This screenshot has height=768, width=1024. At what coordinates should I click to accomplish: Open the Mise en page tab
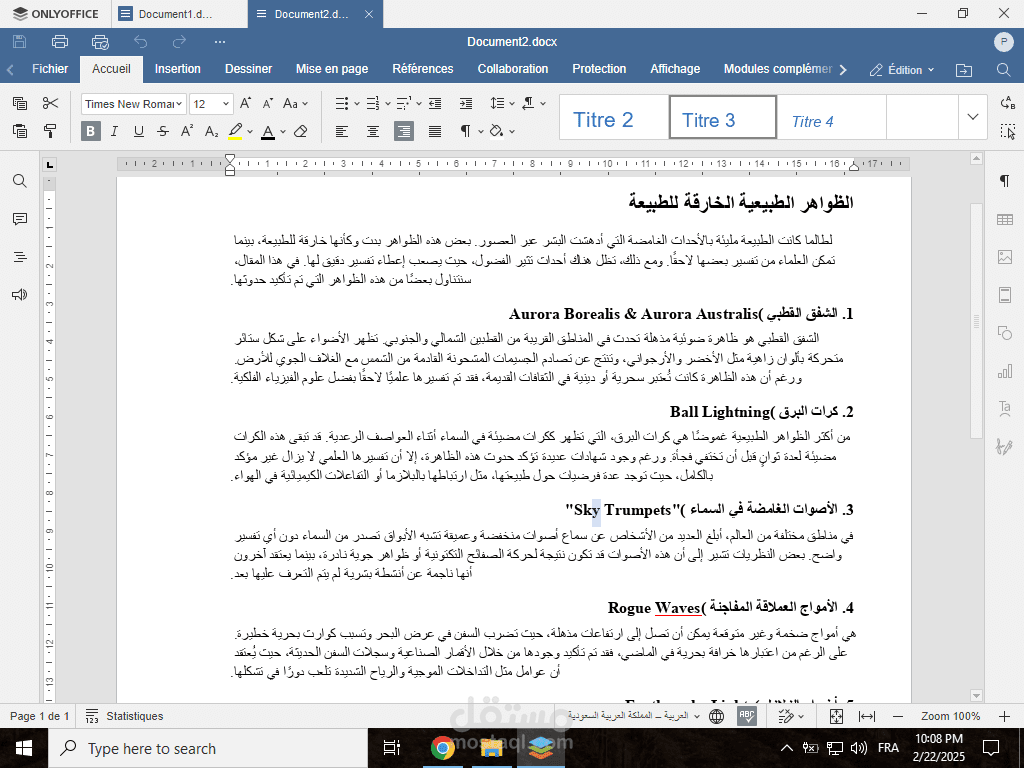[x=332, y=69]
